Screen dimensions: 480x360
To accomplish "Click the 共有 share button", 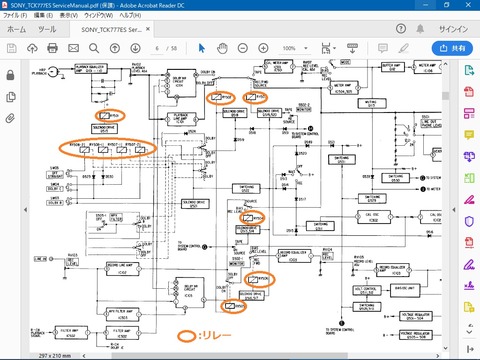I will point(452,48).
